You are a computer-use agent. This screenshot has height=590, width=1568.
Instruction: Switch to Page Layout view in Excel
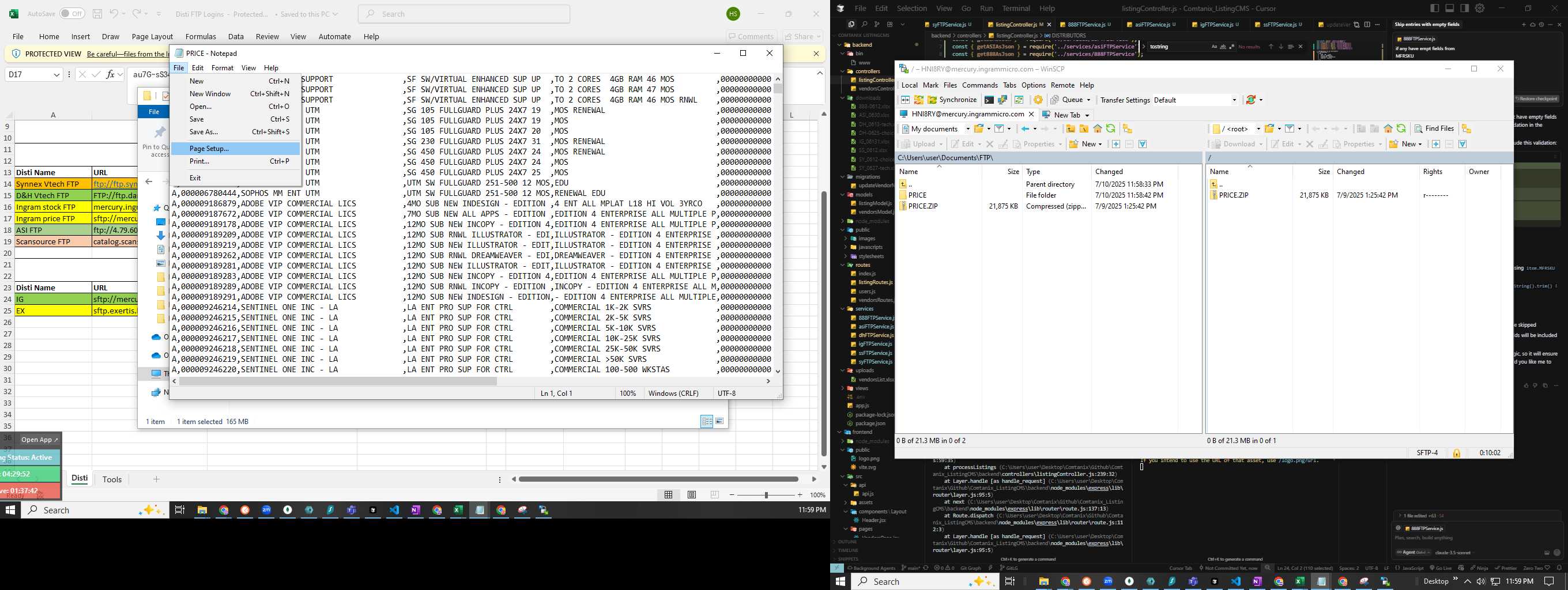692,495
